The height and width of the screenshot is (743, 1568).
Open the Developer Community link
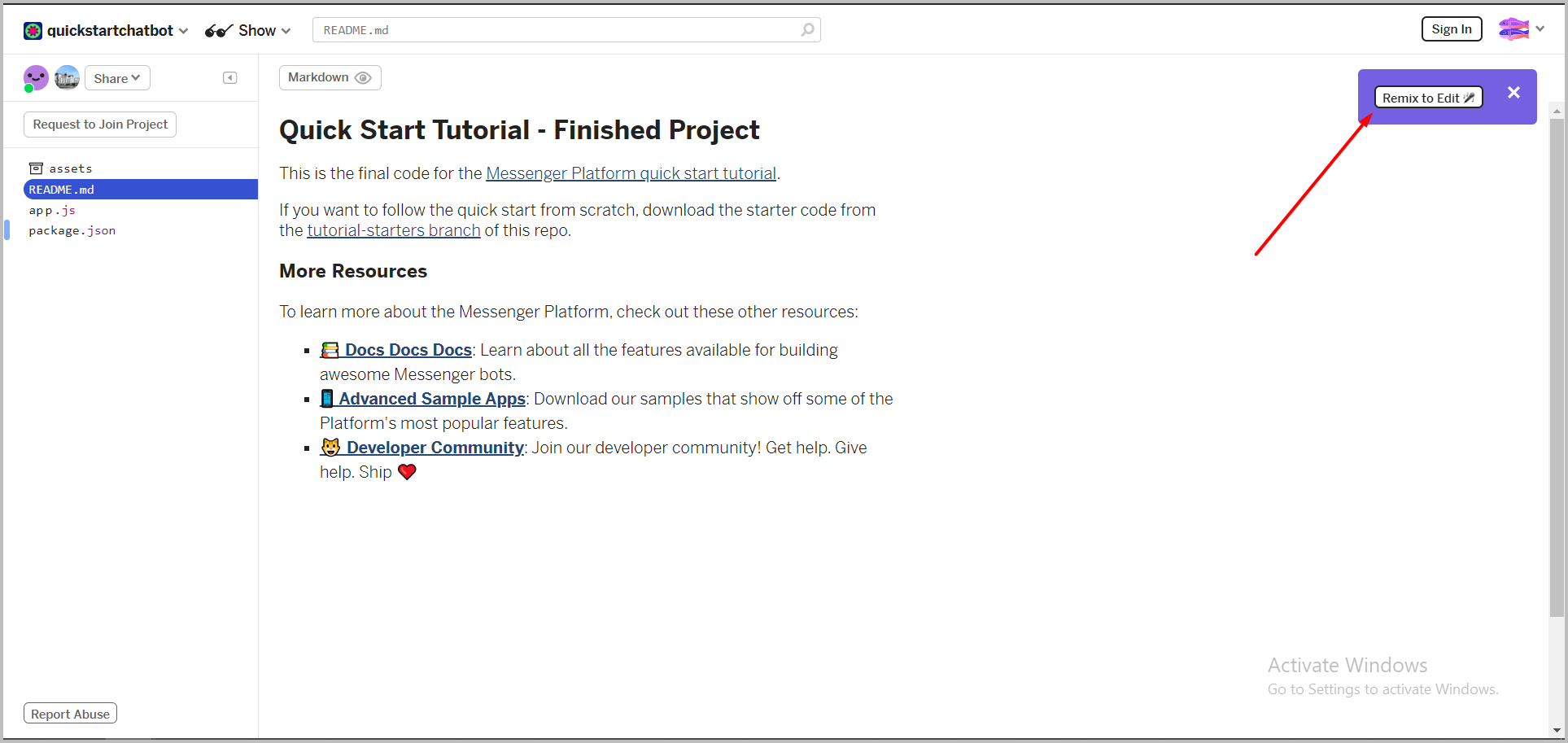(421, 448)
